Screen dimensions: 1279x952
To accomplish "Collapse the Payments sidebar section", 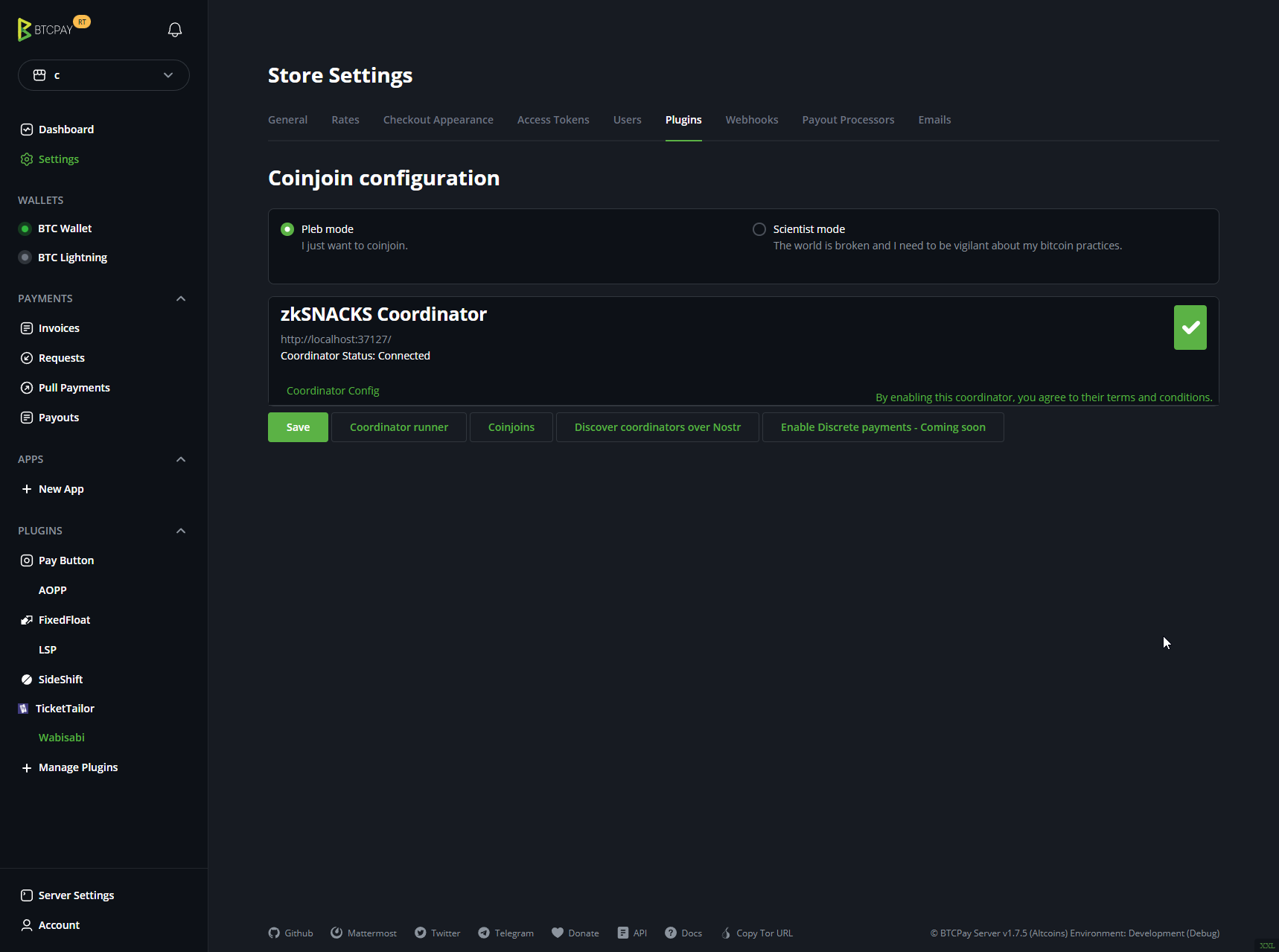I will tap(181, 298).
